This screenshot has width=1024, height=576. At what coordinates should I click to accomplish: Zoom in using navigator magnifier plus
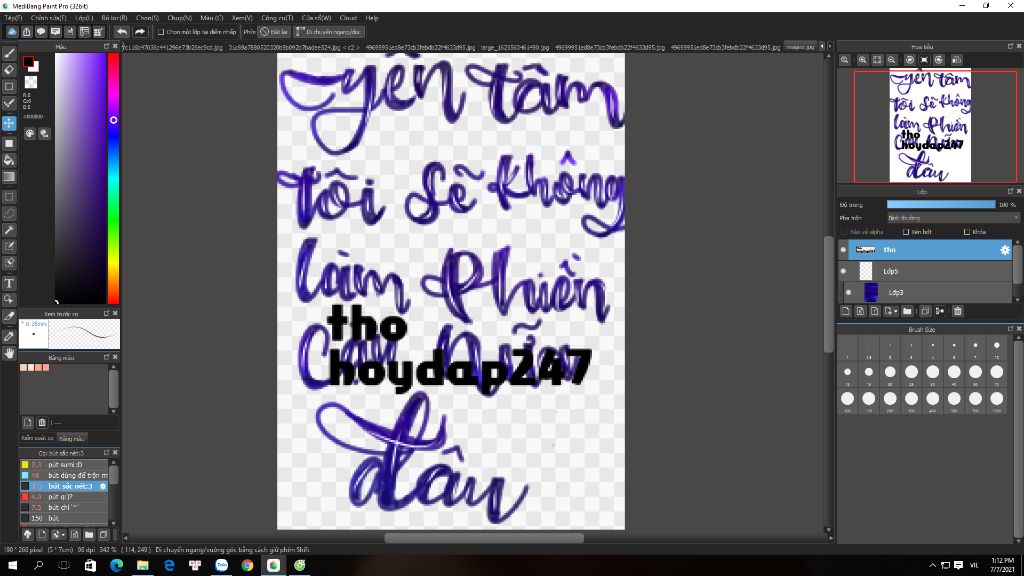[x=863, y=60]
